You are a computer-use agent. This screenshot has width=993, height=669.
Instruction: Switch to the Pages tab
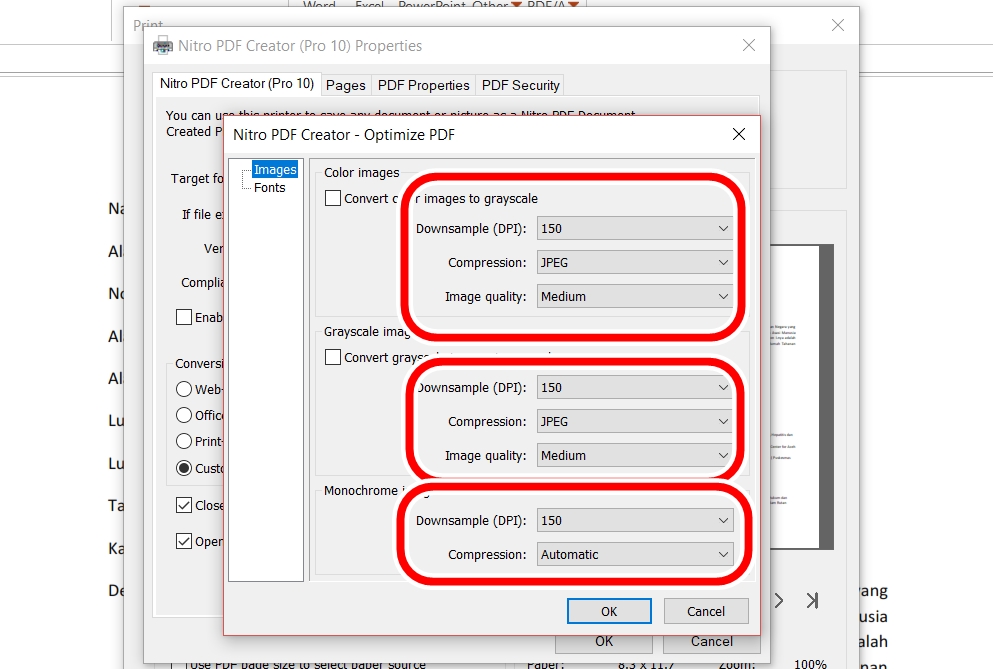[x=346, y=85]
